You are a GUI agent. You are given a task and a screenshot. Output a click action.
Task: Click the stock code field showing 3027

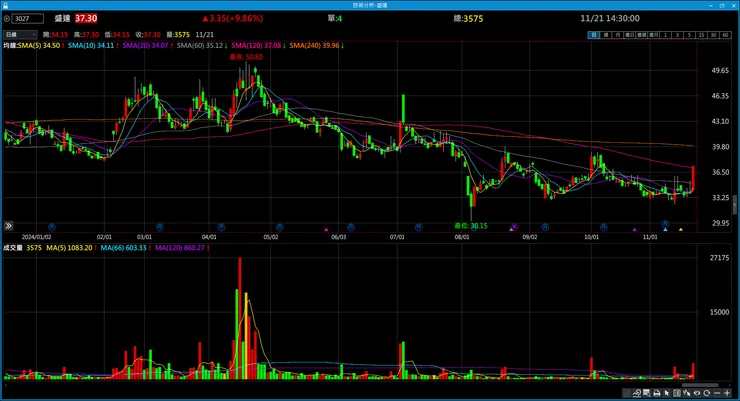pyautogui.click(x=27, y=18)
